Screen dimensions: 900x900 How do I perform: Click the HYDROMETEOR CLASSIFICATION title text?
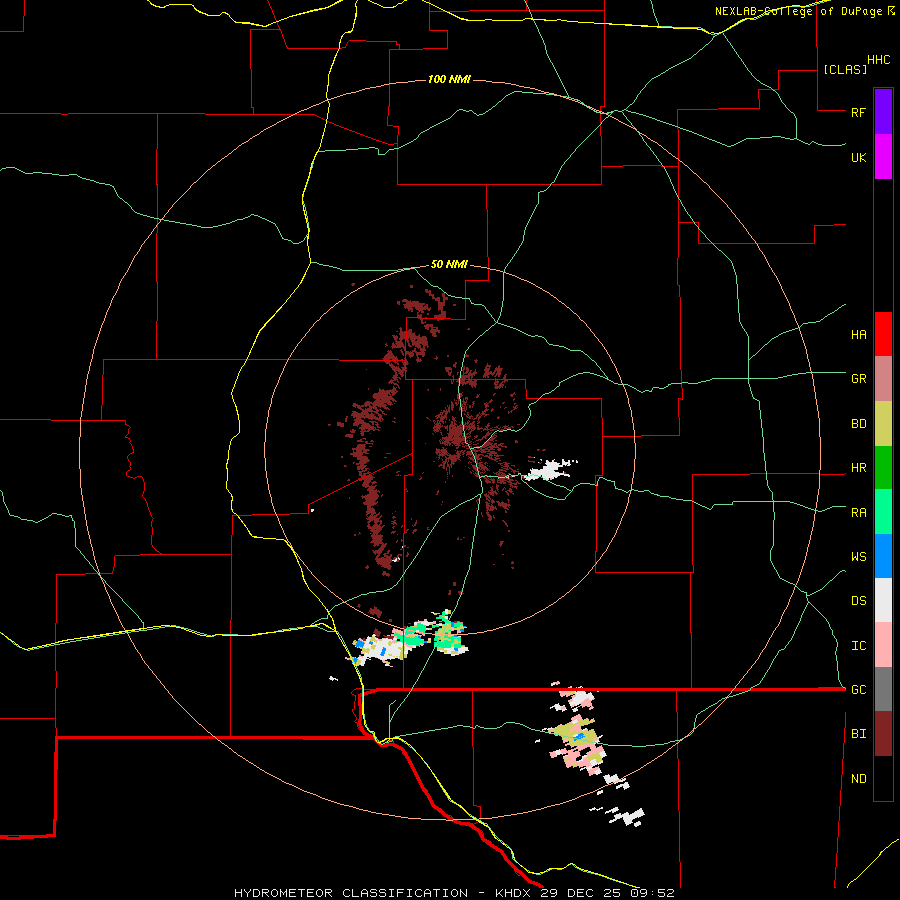[x=351, y=893]
